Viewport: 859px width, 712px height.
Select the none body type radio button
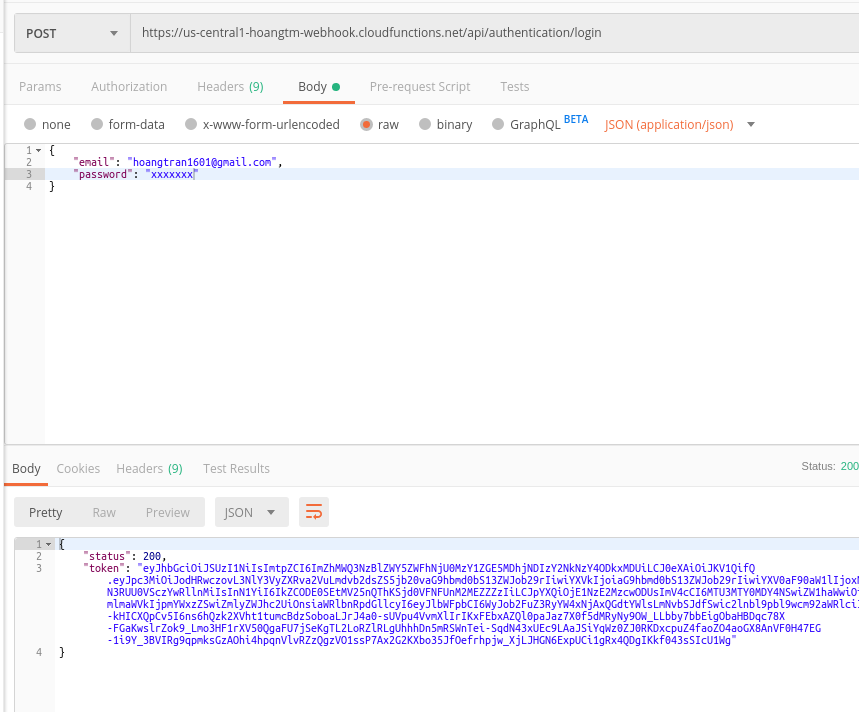(31, 125)
